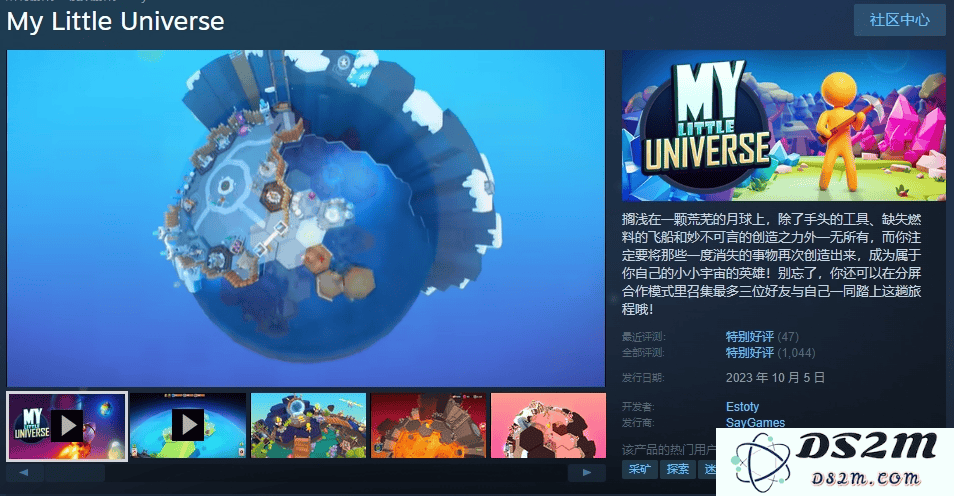Image resolution: width=954 pixels, height=496 pixels.
Task: Click the release date 2023 年 10 月 5 日
Action: click(775, 378)
